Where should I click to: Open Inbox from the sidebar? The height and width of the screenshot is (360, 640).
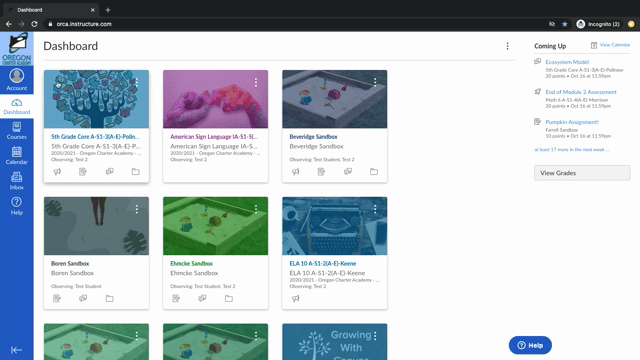click(17, 181)
